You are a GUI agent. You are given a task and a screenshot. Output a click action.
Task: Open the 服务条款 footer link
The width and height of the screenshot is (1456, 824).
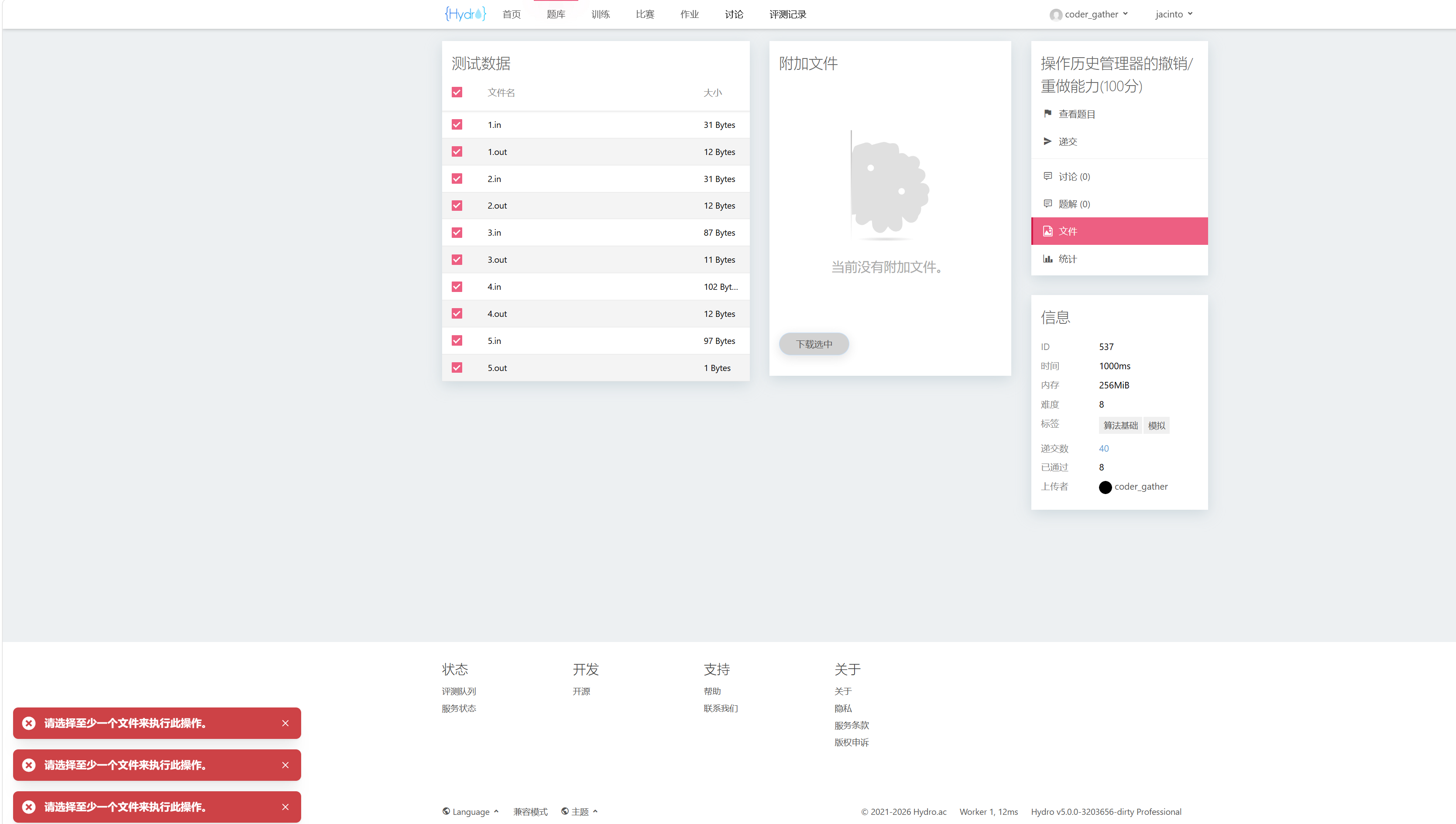851,725
